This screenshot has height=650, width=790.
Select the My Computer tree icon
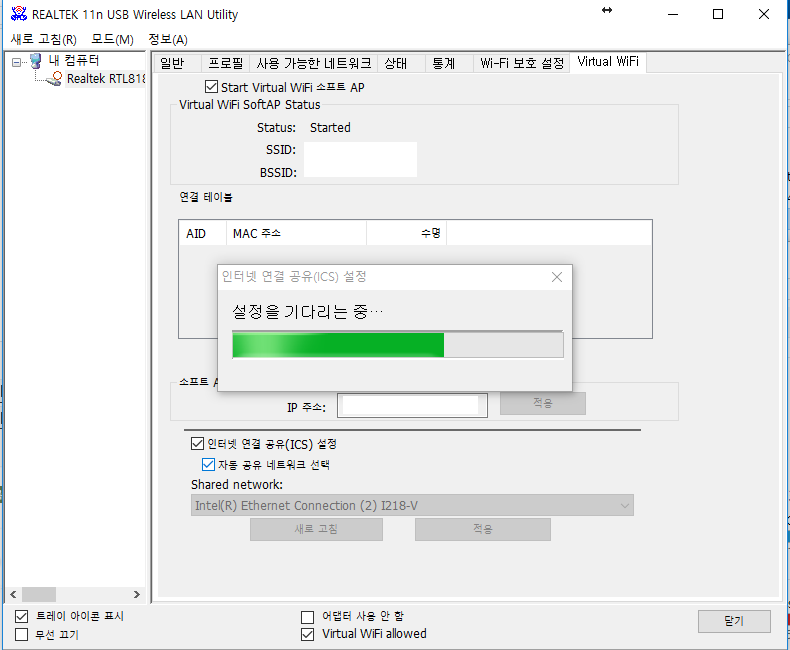pyautogui.click(x=35, y=61)
